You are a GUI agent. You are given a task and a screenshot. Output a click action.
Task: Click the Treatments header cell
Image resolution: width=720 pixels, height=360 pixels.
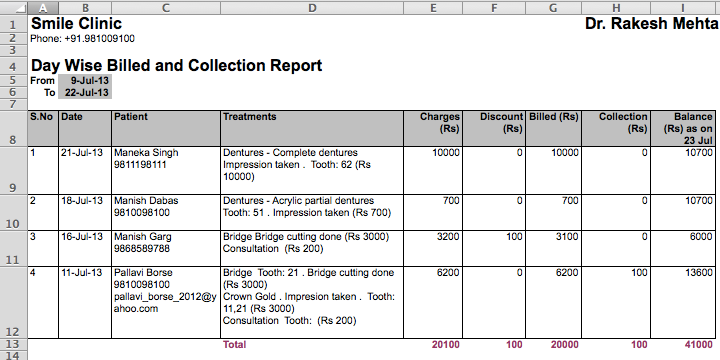(312, 129)
